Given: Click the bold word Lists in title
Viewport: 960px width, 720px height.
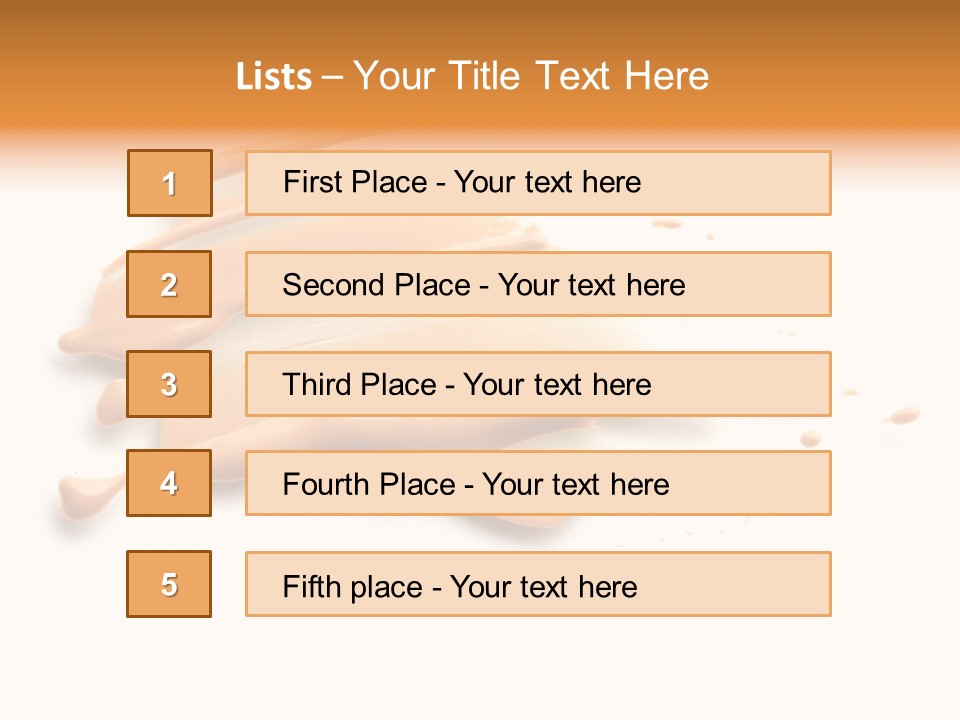Looking at the screenshot, I should tap(273, 77).
